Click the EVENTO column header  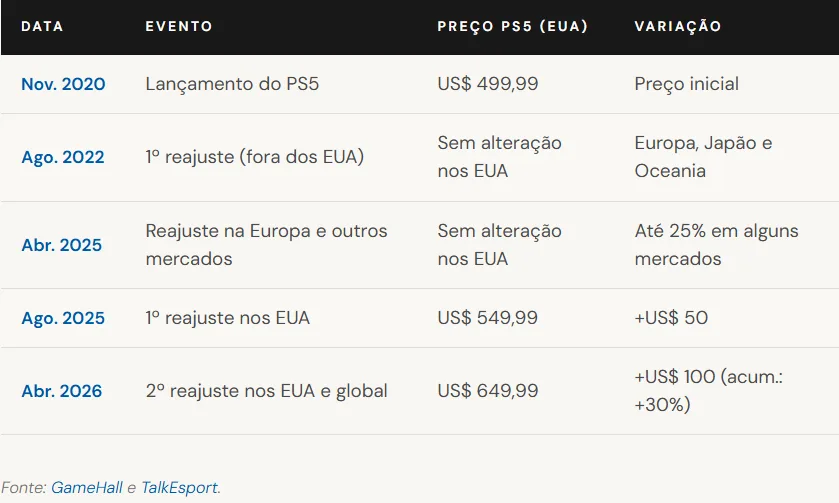(x=179, y=26)
